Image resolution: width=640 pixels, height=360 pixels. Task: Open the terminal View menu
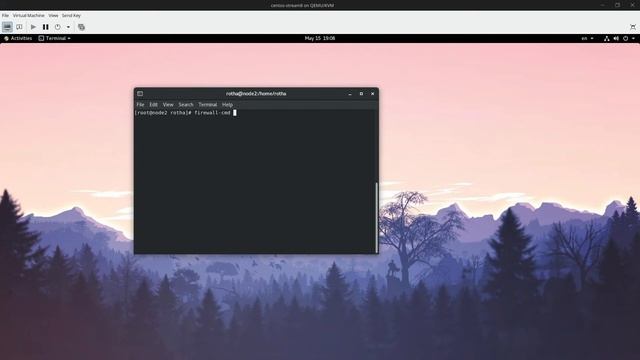(168, 104)
